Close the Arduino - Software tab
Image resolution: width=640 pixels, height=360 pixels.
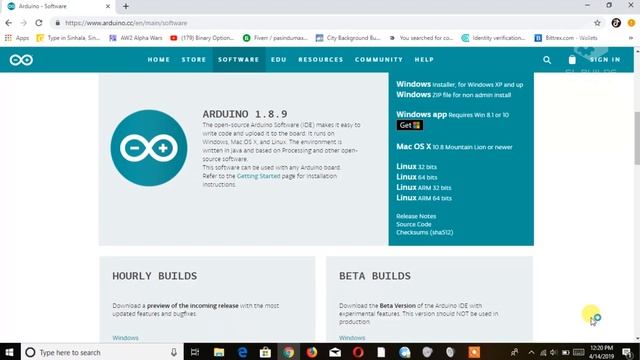coord(108,6)
